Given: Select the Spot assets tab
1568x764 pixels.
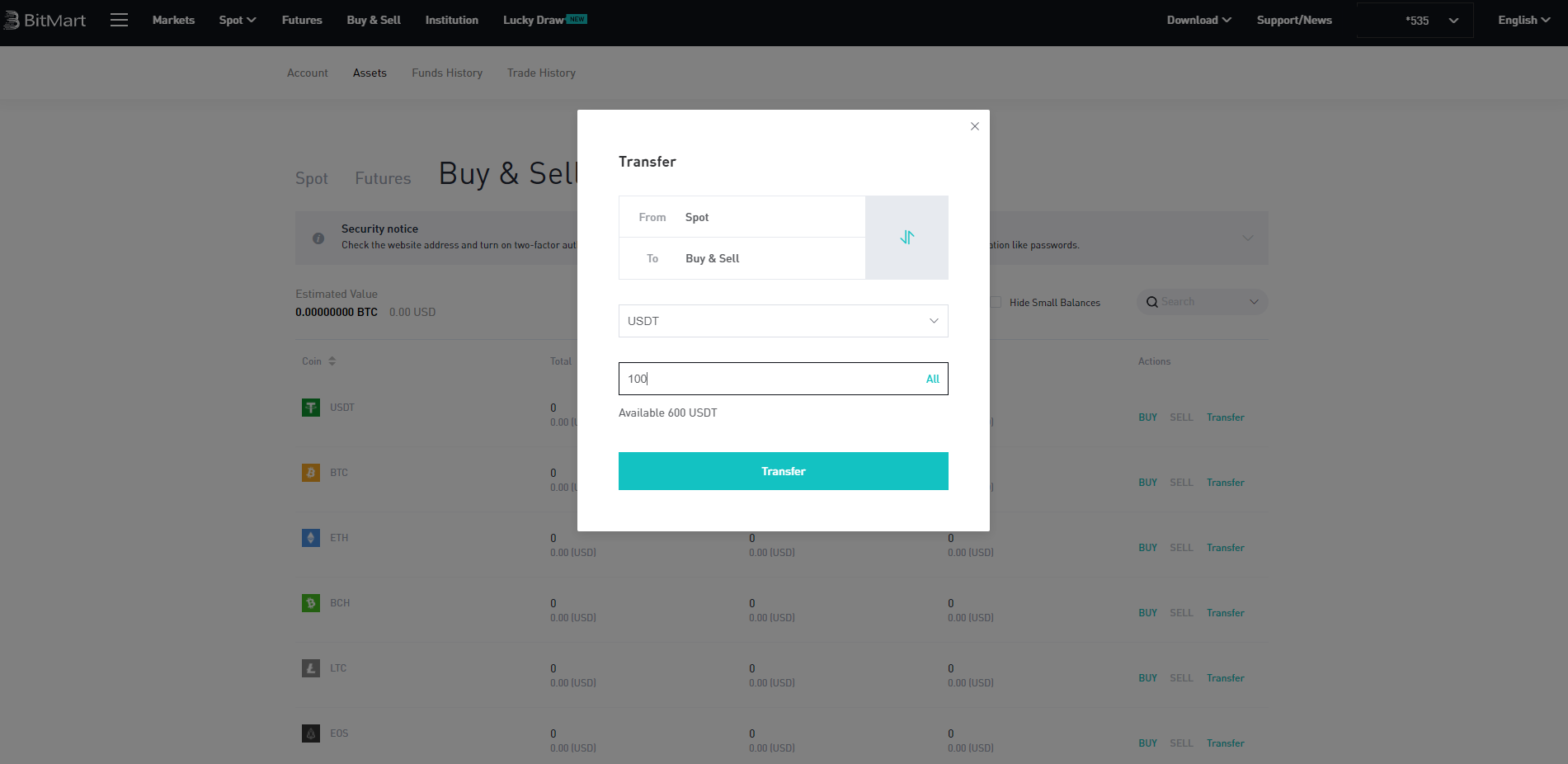Looking at the screenshot, I should point(312,178).
